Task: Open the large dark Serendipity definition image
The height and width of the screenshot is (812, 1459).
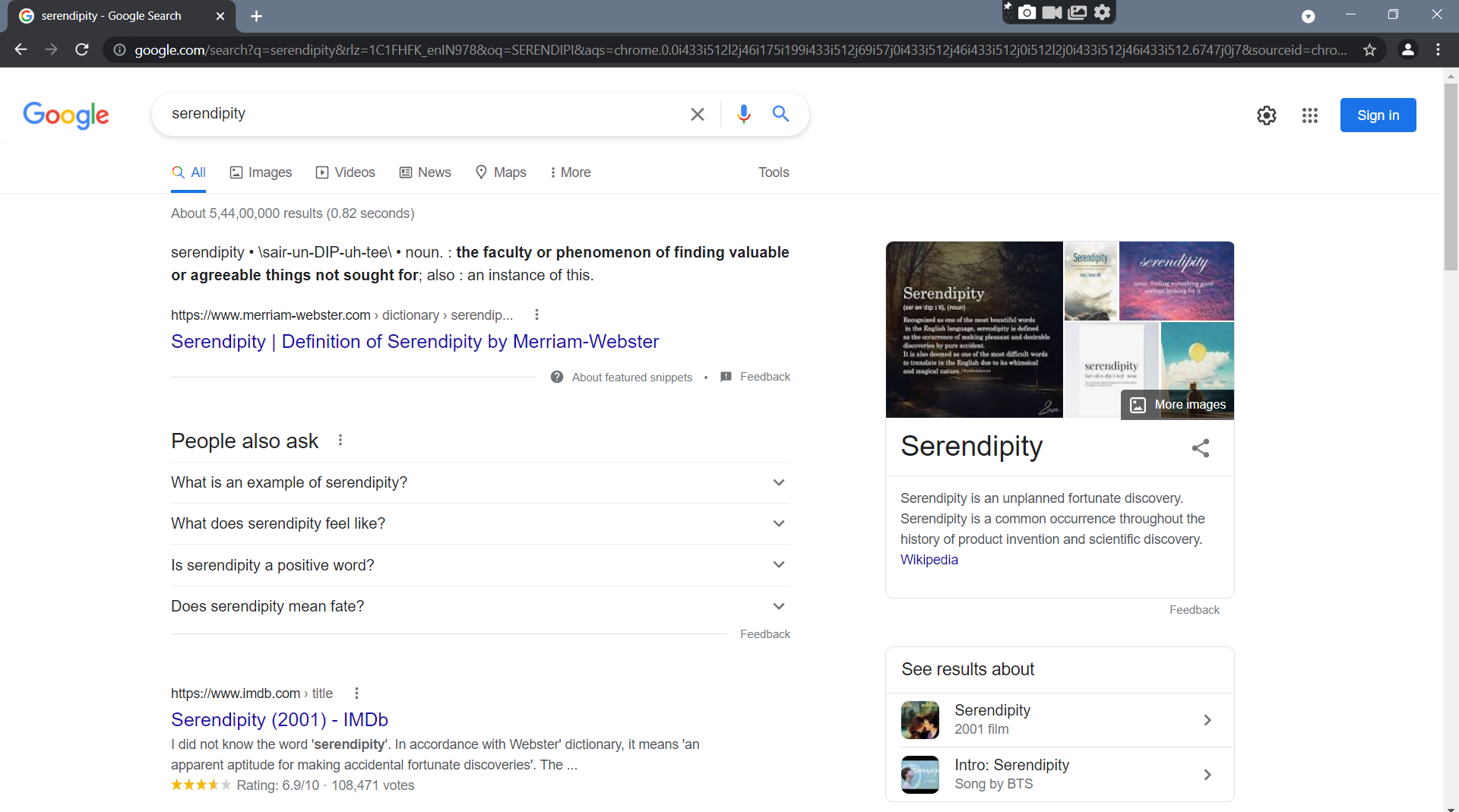Action: (974, 330)
